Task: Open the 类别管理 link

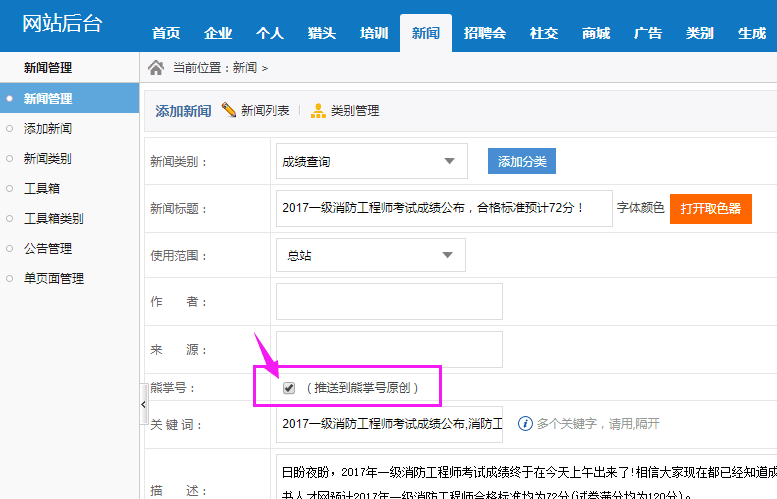Action: pos(355,111)
